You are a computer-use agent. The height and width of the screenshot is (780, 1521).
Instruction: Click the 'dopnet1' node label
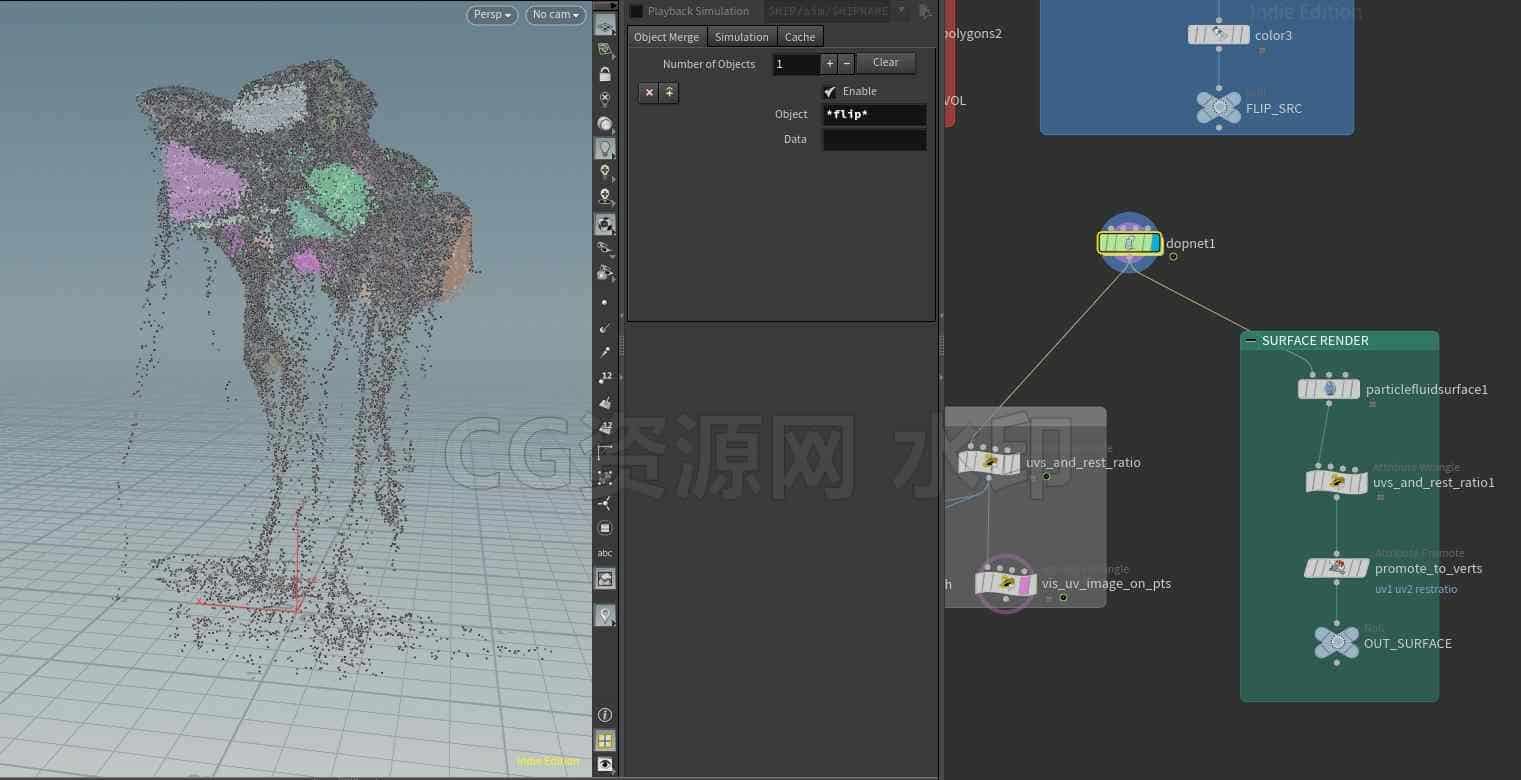[1191, 243]
